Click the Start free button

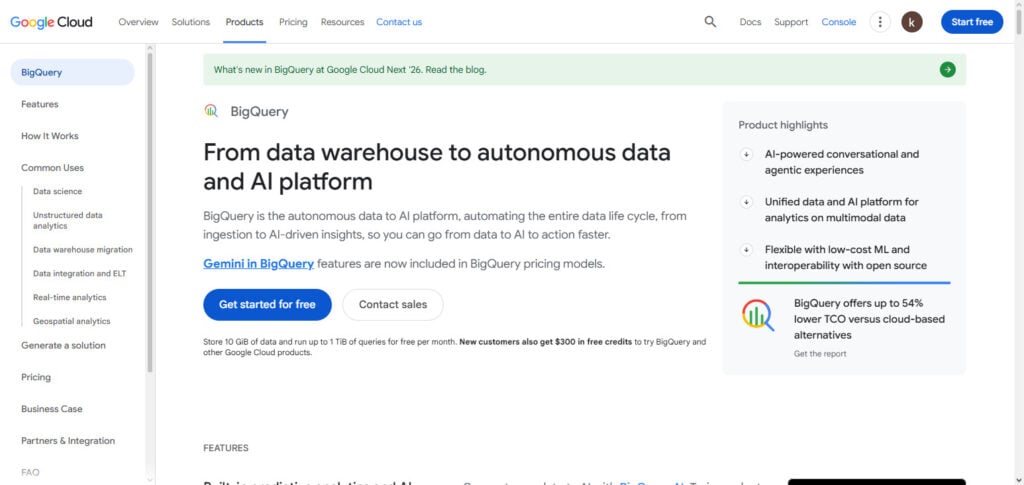pos(972,22)
